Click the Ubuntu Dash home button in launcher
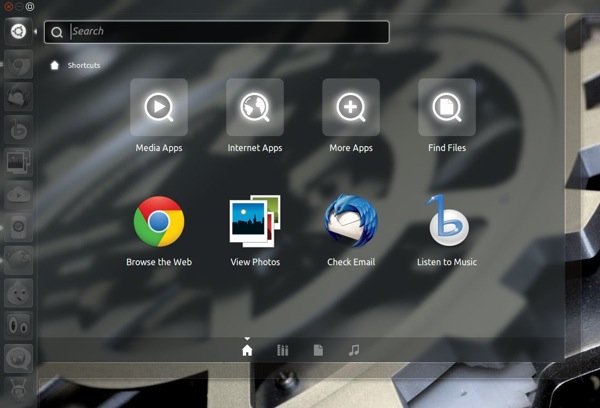The image size is (600, 408). pyautogui.click(x=18, y=31)
